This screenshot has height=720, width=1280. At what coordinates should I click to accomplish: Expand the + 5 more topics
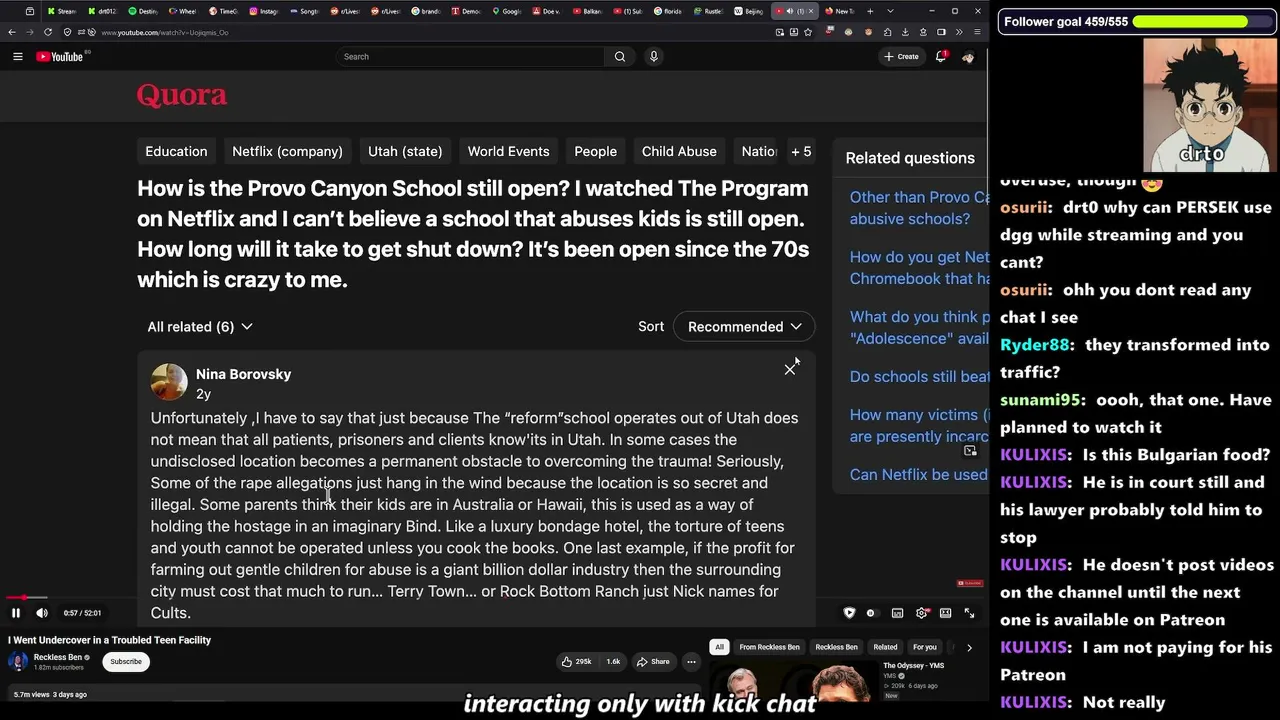coord(801,151)
